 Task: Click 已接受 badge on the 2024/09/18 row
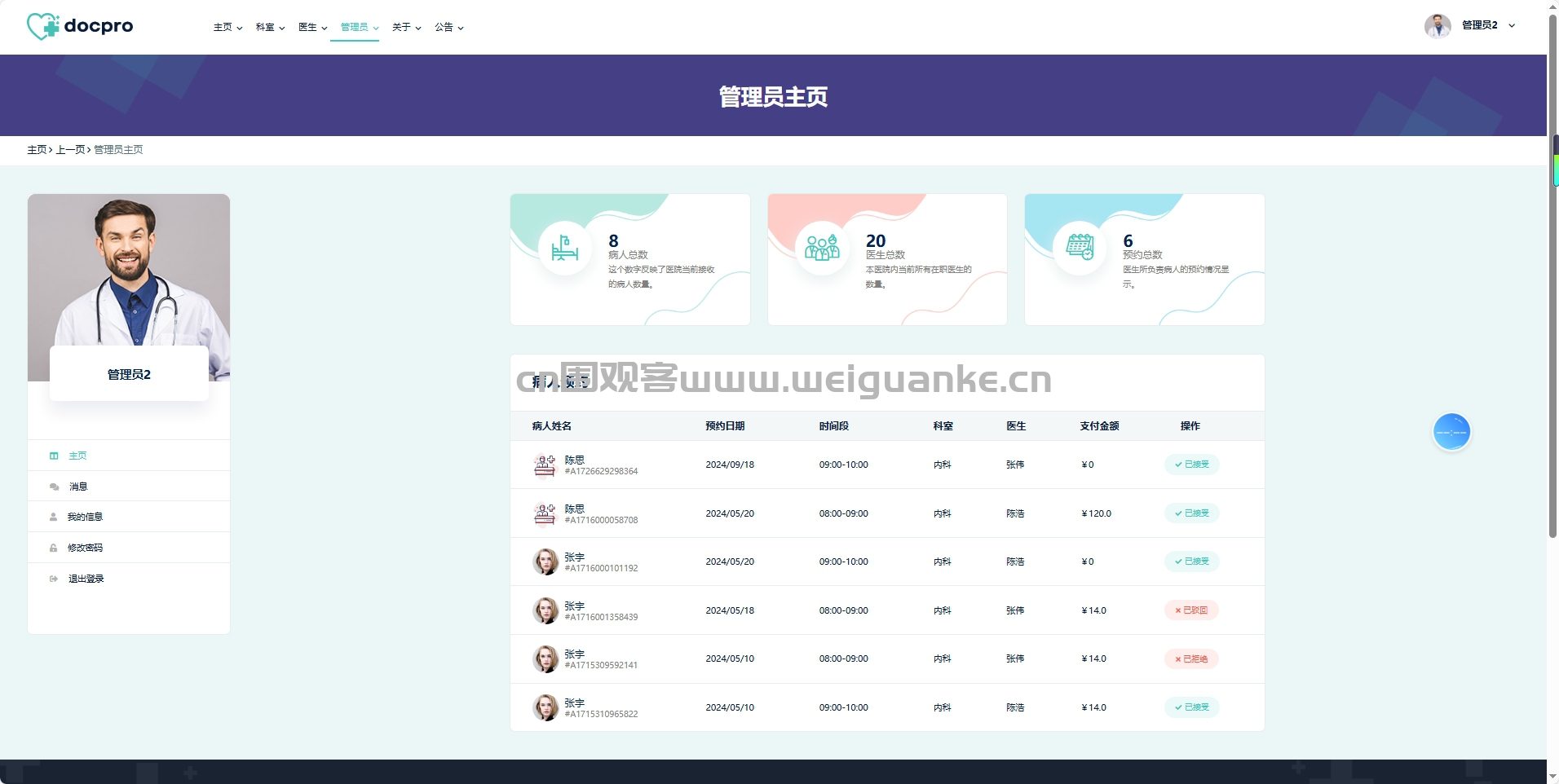[x=1191, y=465]
